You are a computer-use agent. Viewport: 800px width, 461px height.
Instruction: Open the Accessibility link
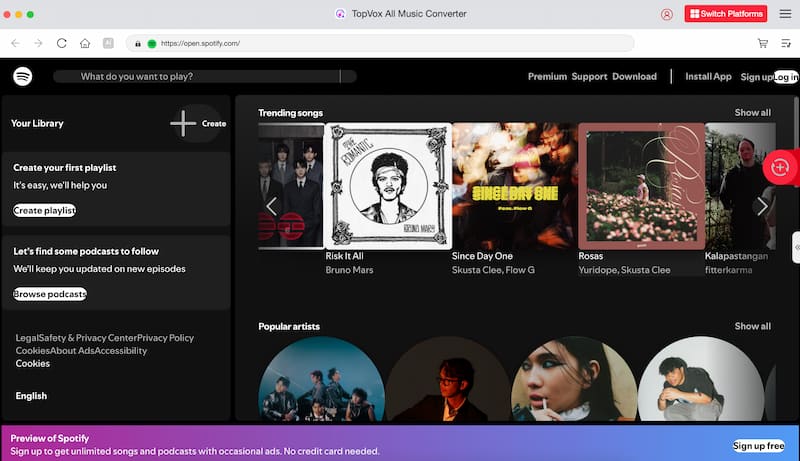(121, 351)
